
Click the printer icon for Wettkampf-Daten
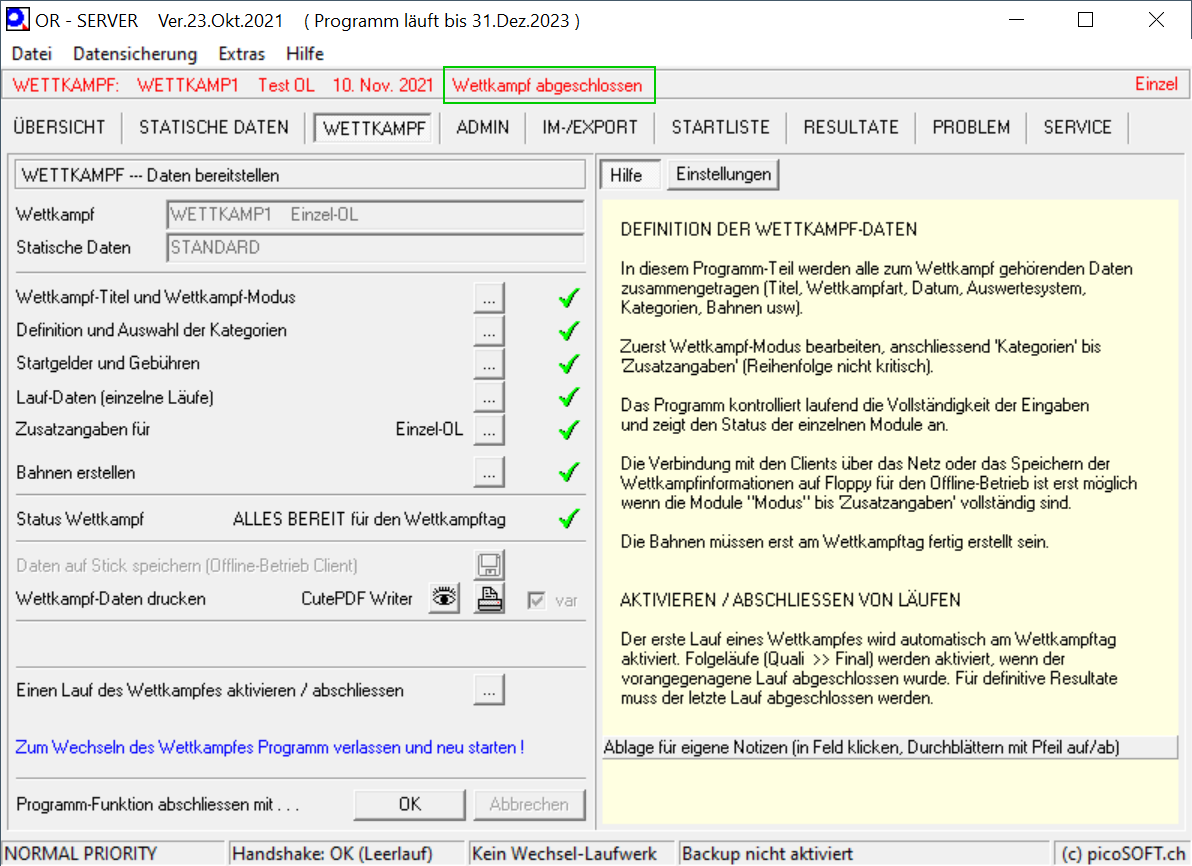coord(489,599)
